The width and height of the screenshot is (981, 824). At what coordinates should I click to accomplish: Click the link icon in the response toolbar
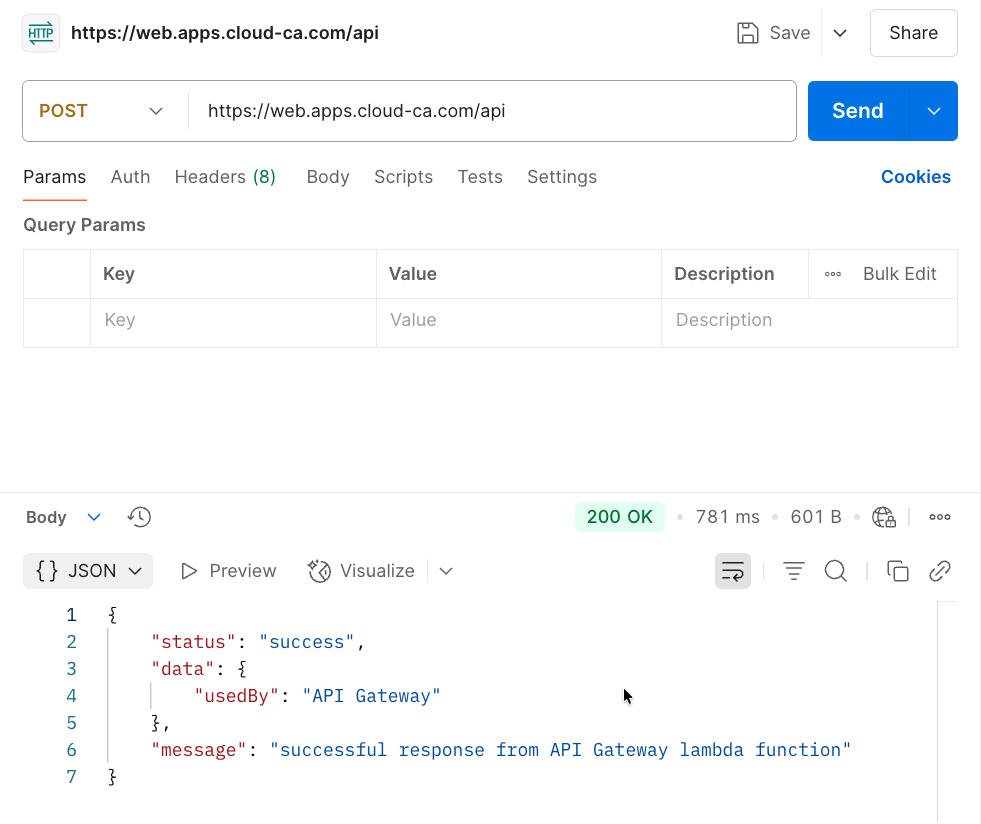(x=939, y=571)
